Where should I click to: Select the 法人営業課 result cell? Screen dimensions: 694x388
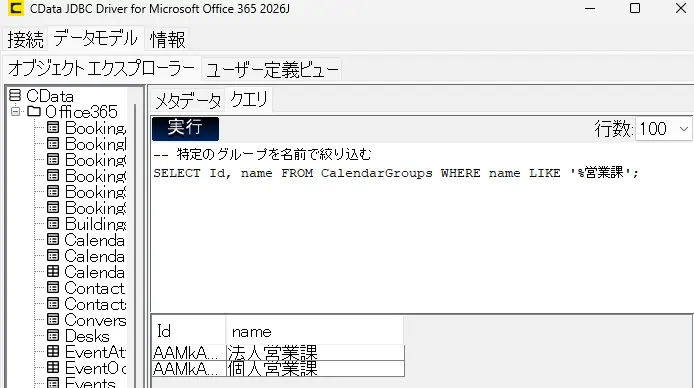click(315, 353)
